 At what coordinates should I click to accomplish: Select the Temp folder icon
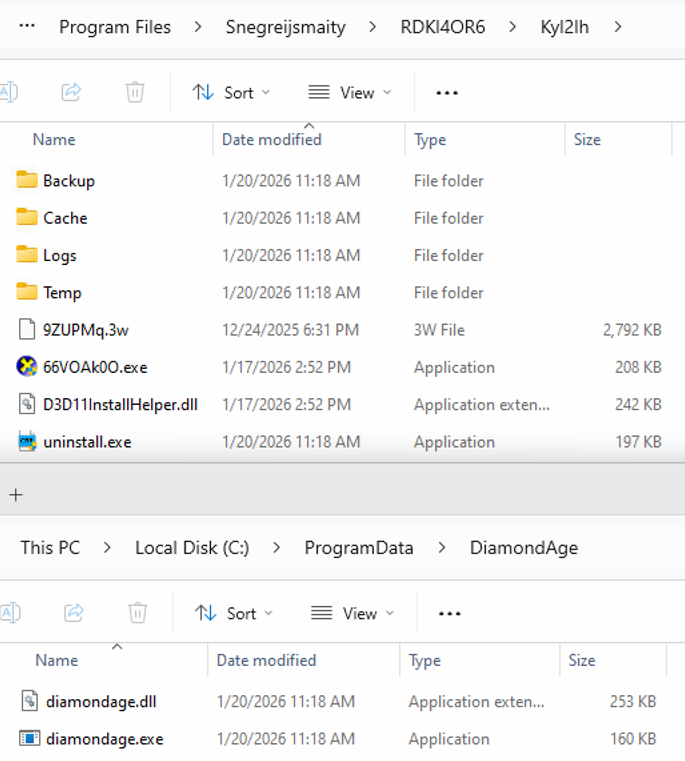(x=27, y=292)
